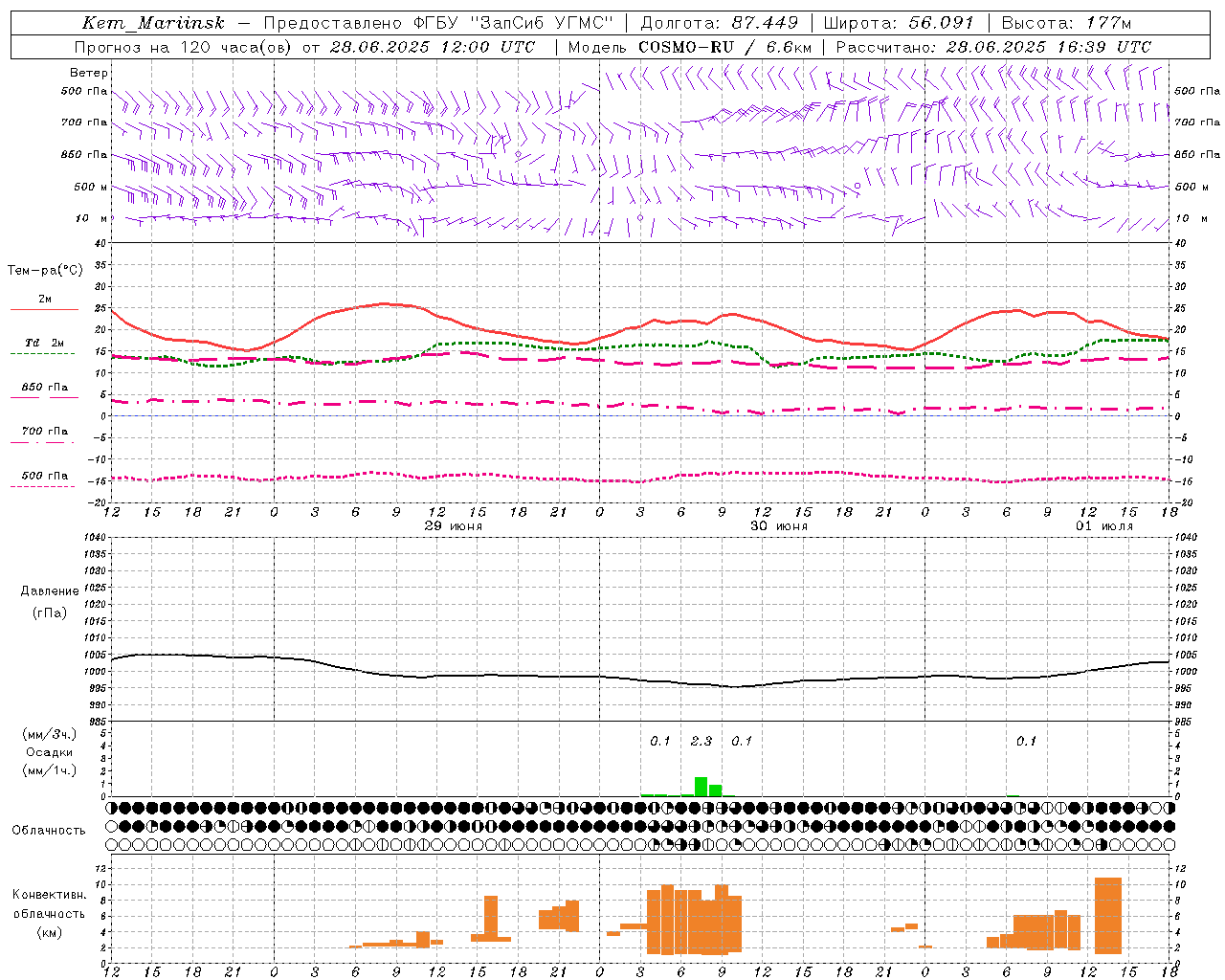This screenshot has width=1225, height=980.
Task: Click the Осадки panel label
Action: click(49, 752)
